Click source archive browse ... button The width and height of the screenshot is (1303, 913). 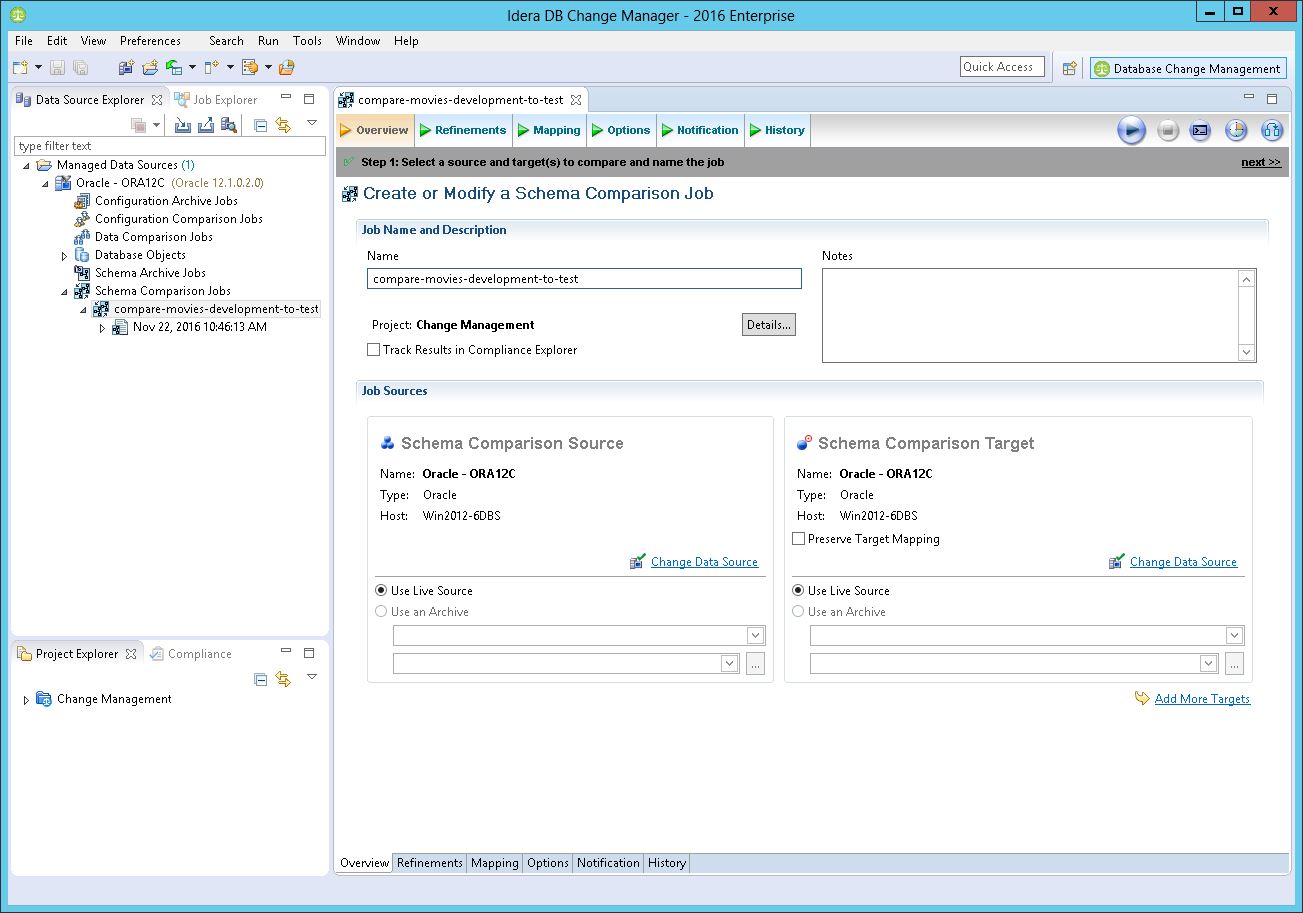755,663
